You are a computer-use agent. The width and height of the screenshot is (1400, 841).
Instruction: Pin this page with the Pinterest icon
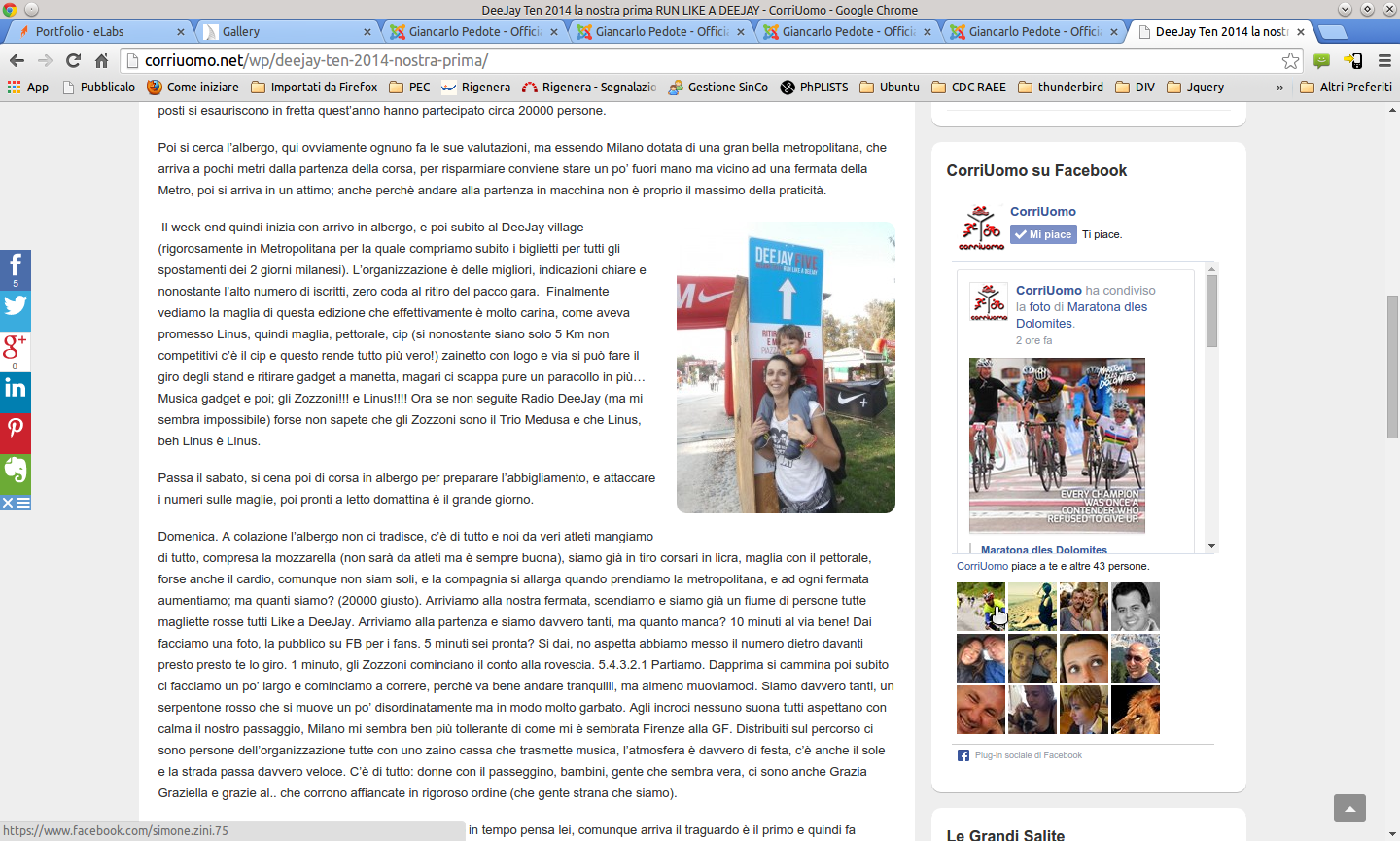(x=16, y=433)
